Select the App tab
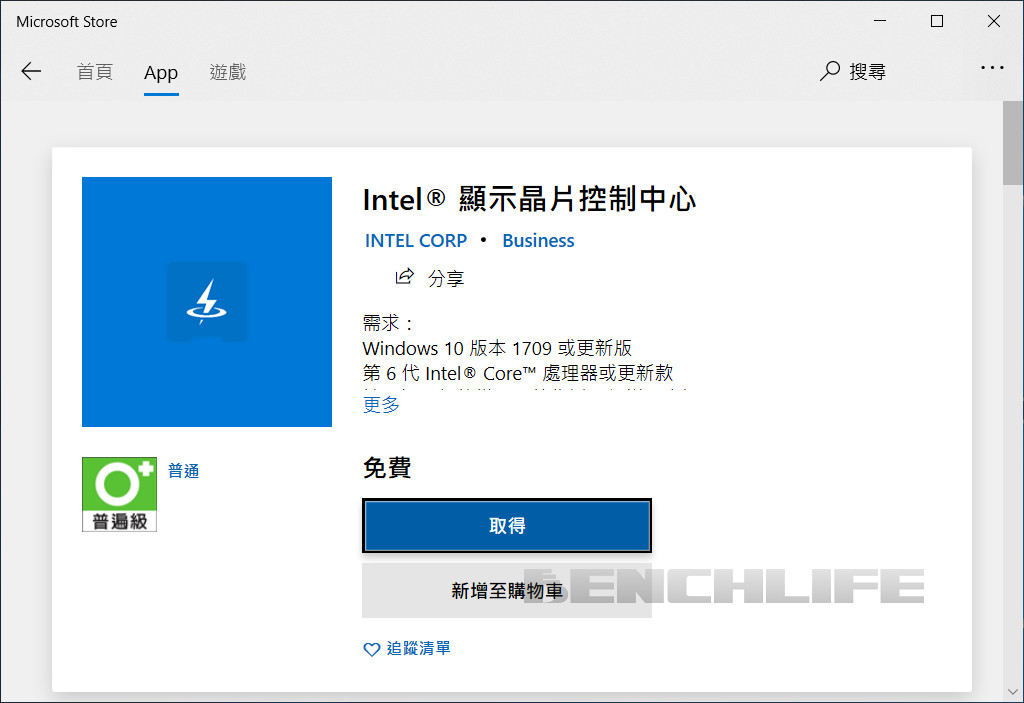Screen dimensions: 1024x703 [x=161, y=73]
